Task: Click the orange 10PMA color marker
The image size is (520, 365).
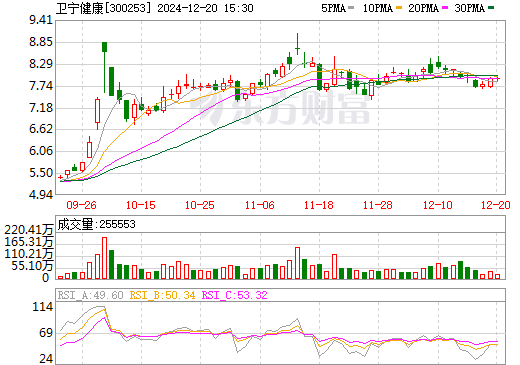Action: tap(399, 8)
